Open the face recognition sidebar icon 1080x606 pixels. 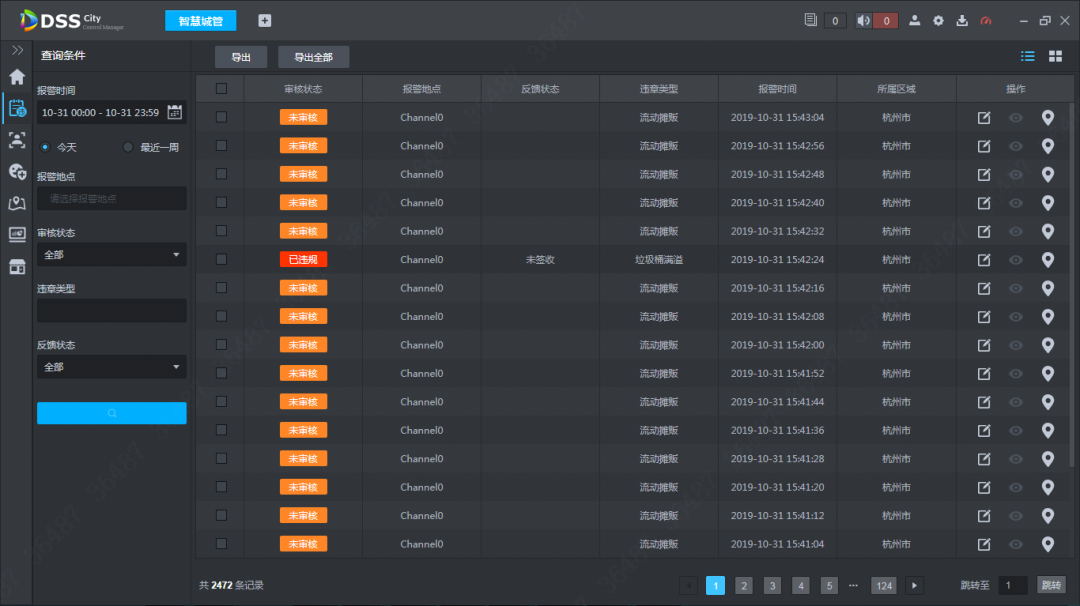17,140
